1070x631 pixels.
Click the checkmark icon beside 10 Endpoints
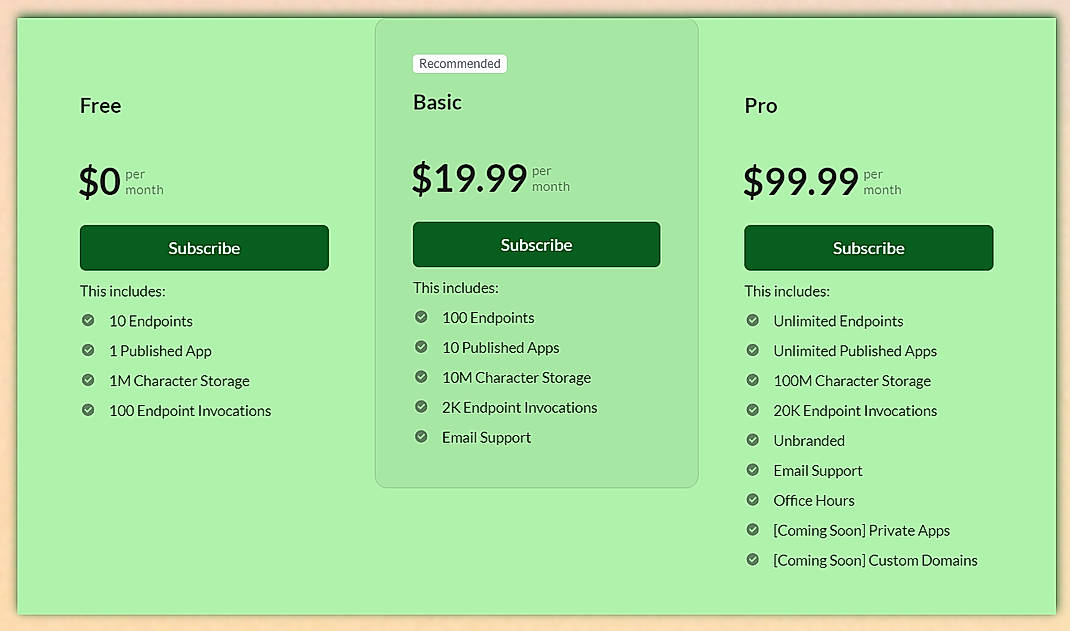[88, 321]
